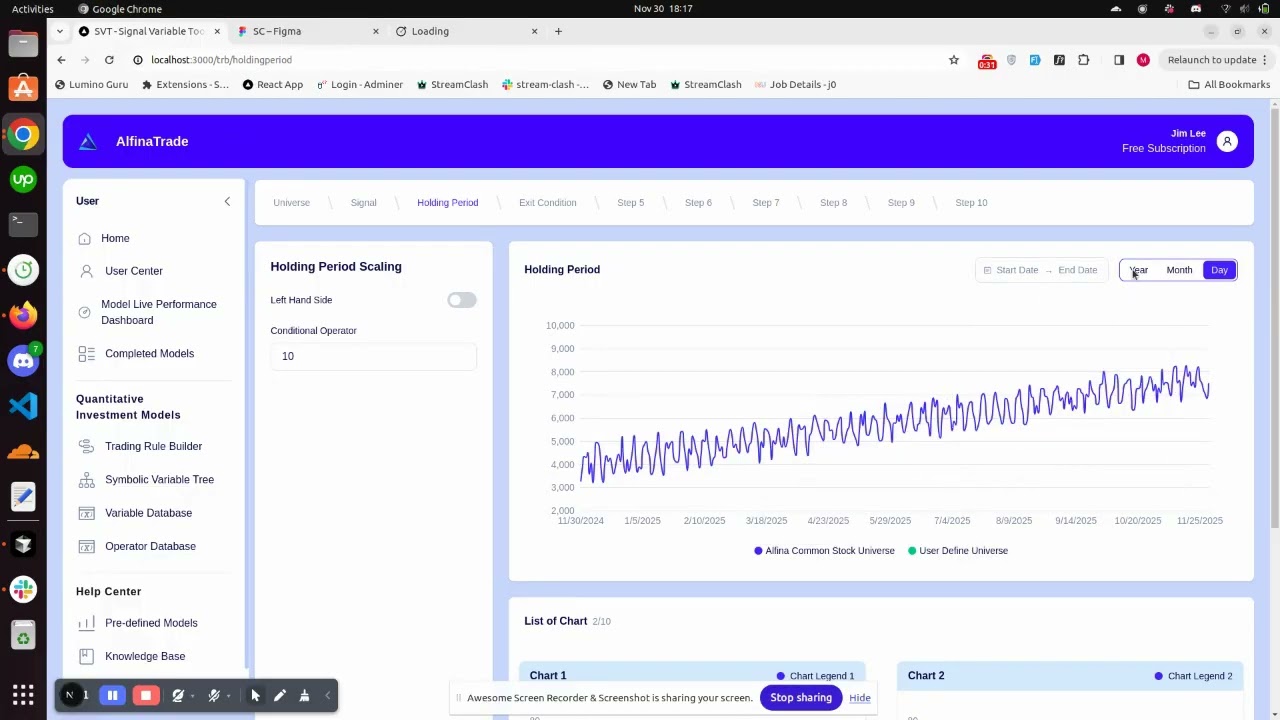Toggle User Define Universe legend series

coord(957,551)
